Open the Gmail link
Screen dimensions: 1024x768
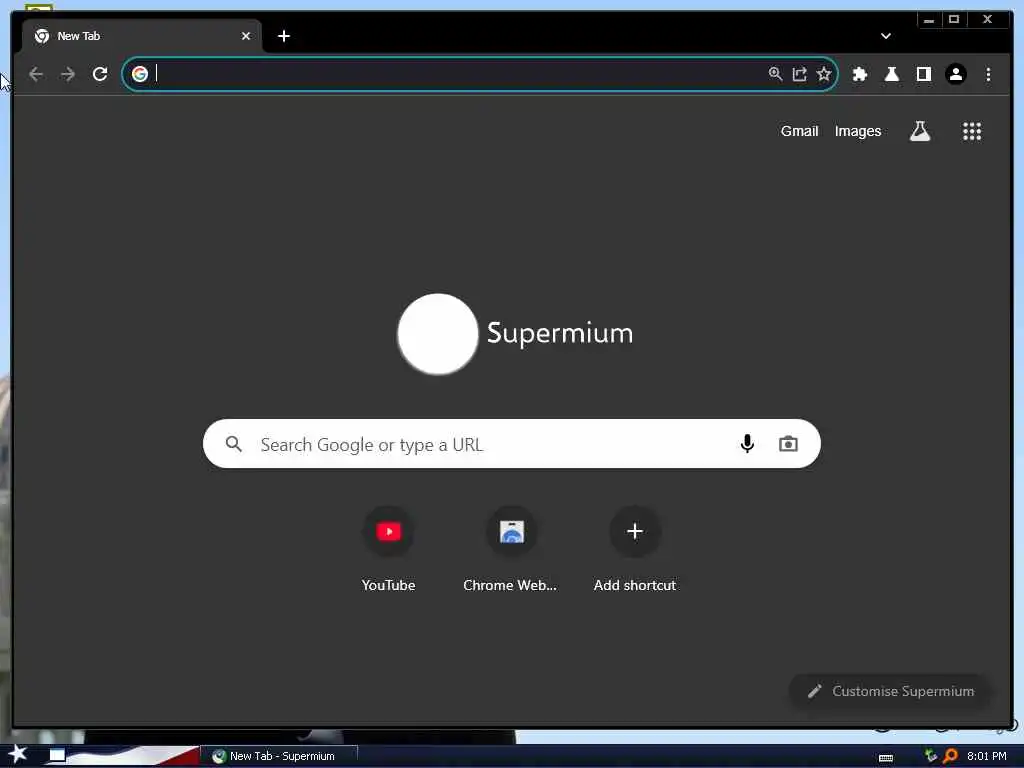(x=799, y=131)
